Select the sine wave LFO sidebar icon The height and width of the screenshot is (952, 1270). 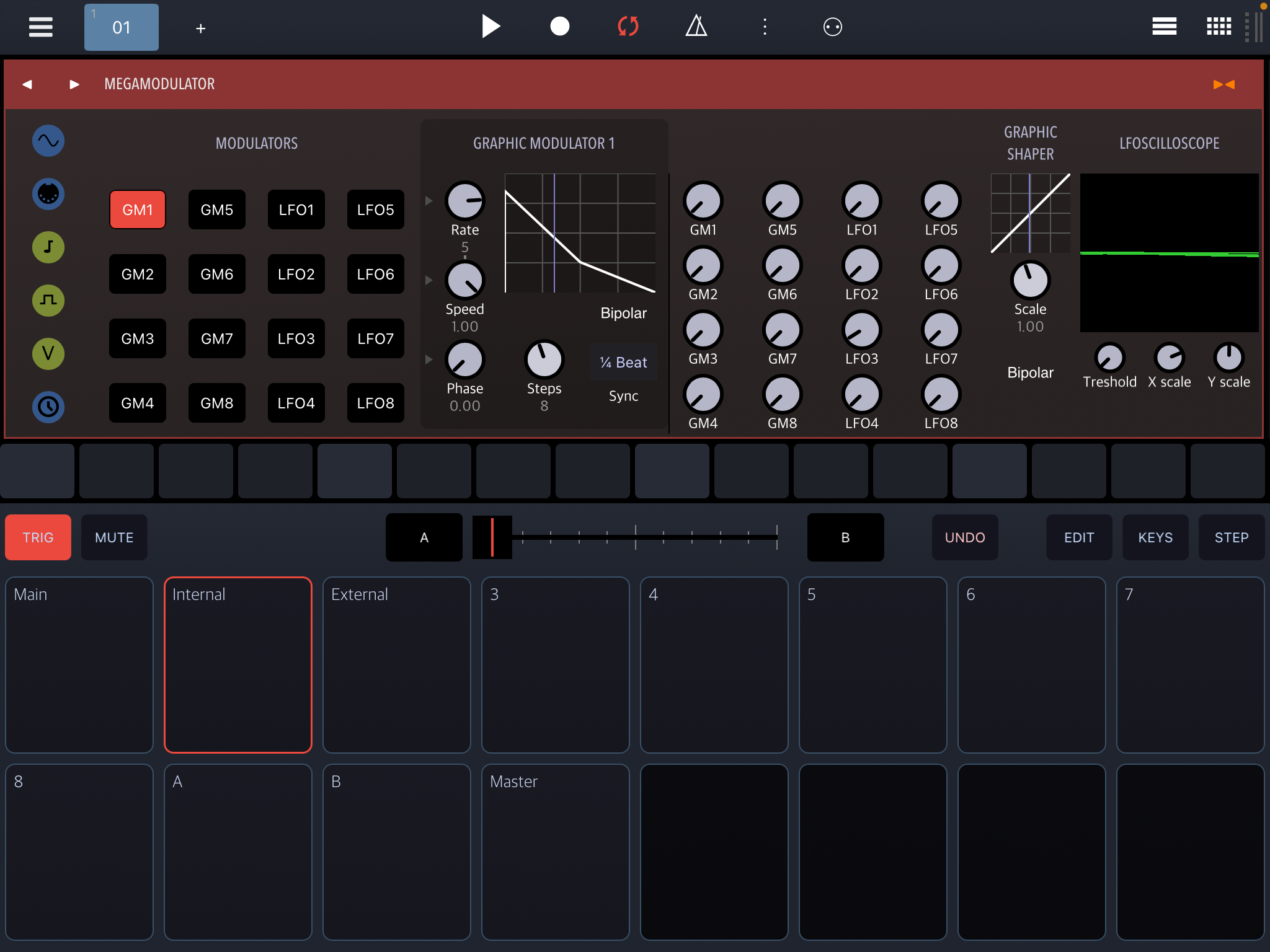(x=48, y=141)
